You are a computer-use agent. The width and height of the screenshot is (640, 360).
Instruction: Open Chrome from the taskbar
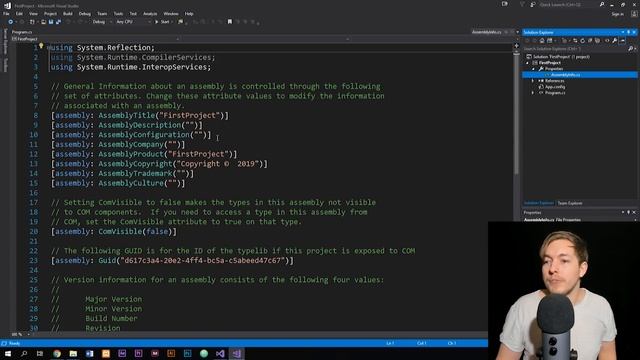click(x=57, y=353)
